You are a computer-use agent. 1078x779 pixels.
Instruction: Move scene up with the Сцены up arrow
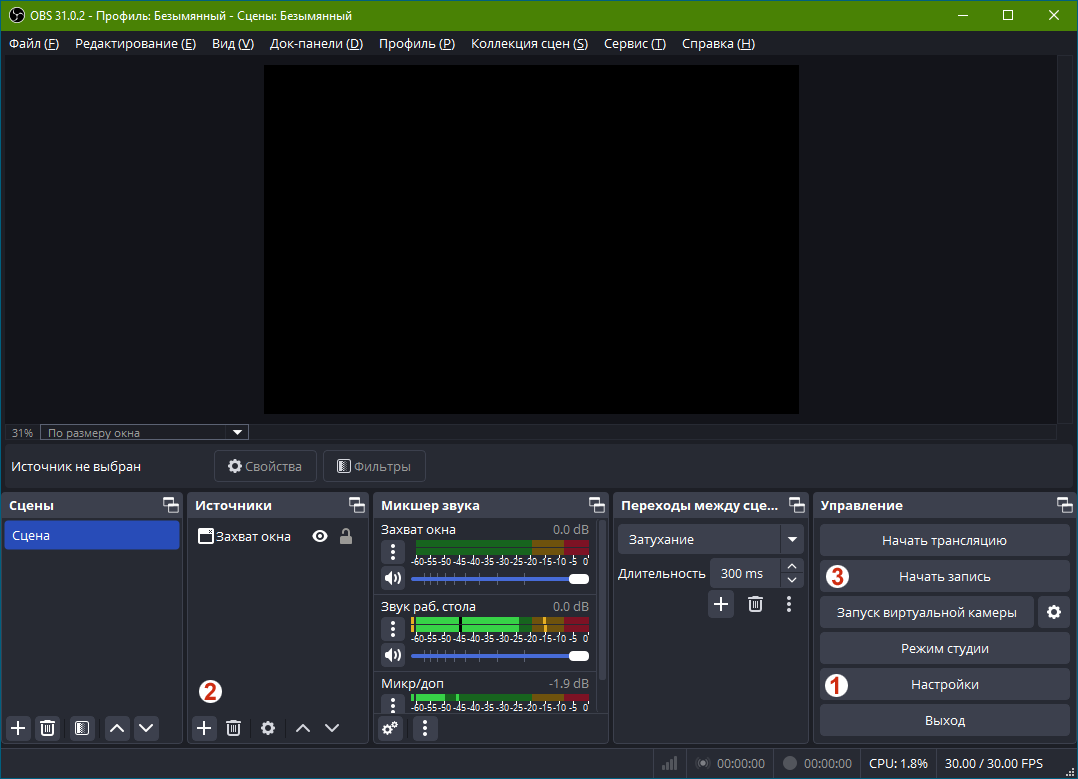118,728
